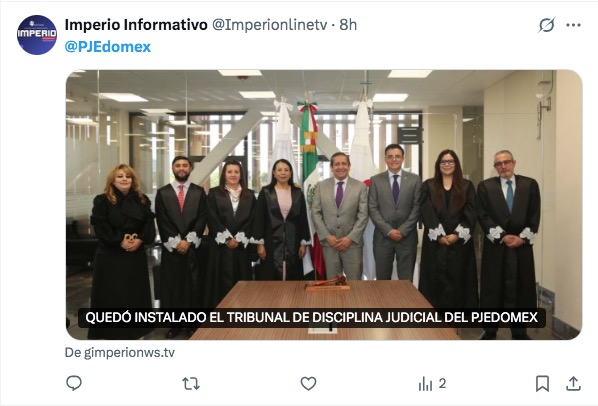Bookmark this post
Viewport: 598px width, 406px height.
pyautogui.click(x=542, y=384)
